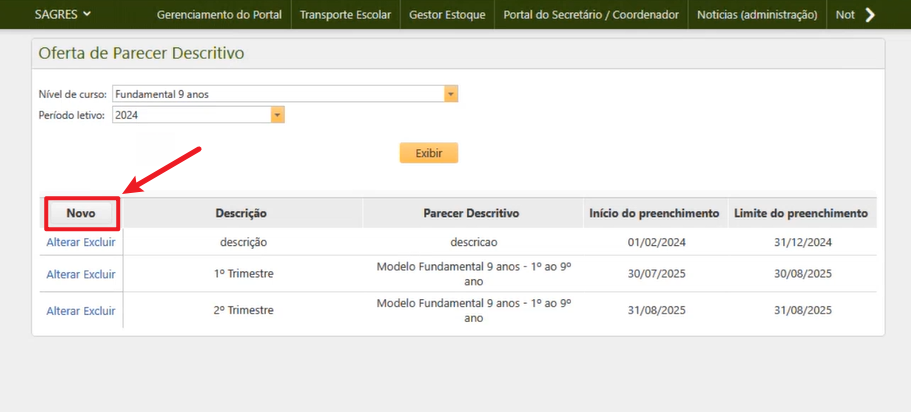
Task: Expand the Nível de curso dropdown arrow
Action: (451, 94)
